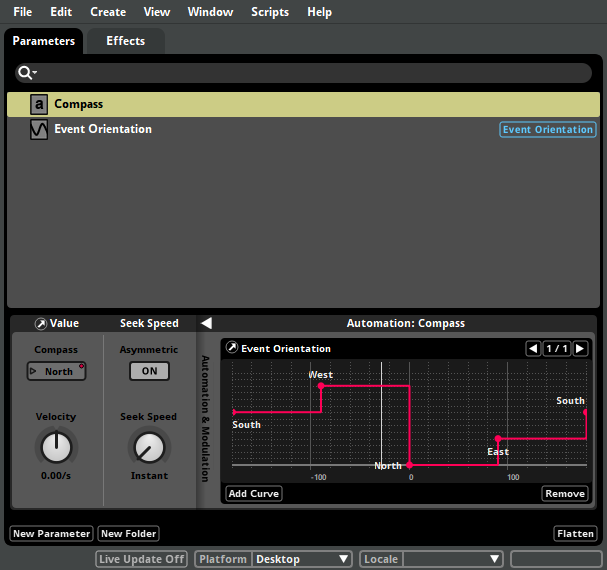Click the arrow icon beside Value
This screenshot has width=607, height=570.
(x=40, y=324)
